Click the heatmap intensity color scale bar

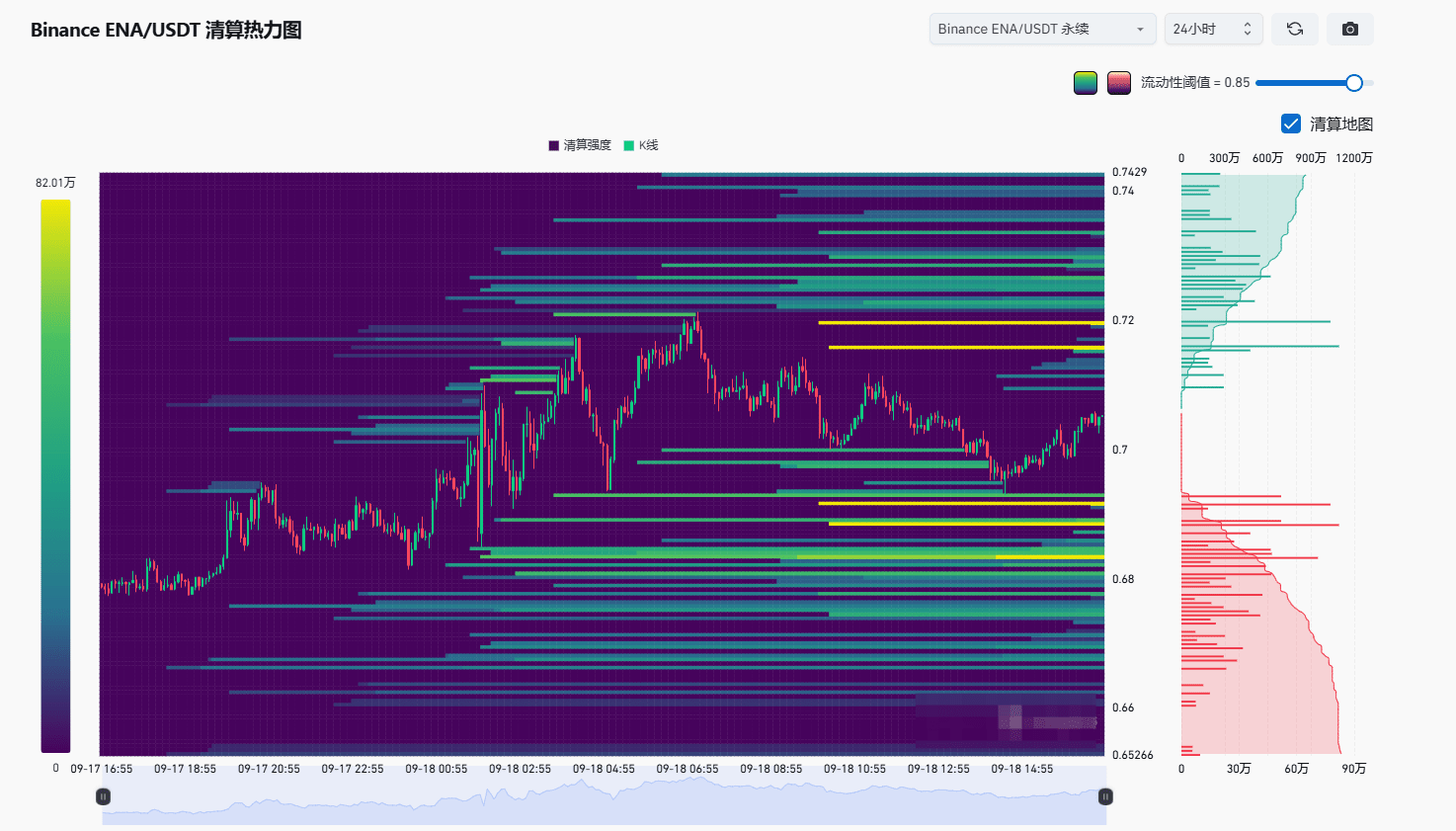coord(55,476)
